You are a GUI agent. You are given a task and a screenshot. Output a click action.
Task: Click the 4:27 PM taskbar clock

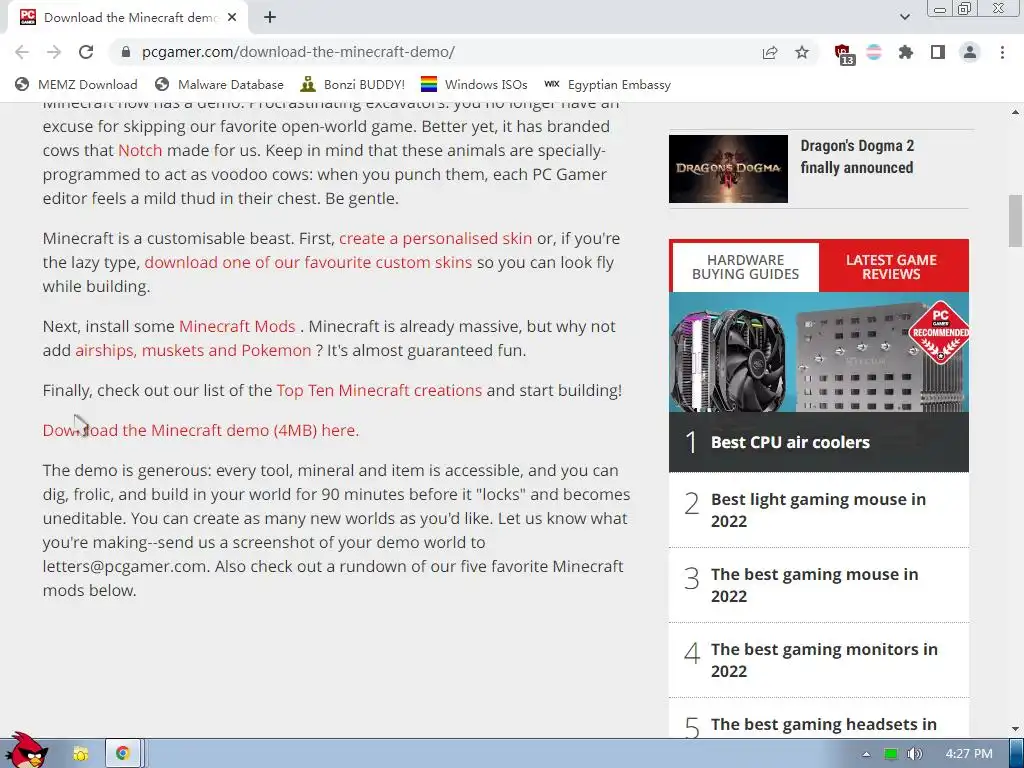(968, 754)
